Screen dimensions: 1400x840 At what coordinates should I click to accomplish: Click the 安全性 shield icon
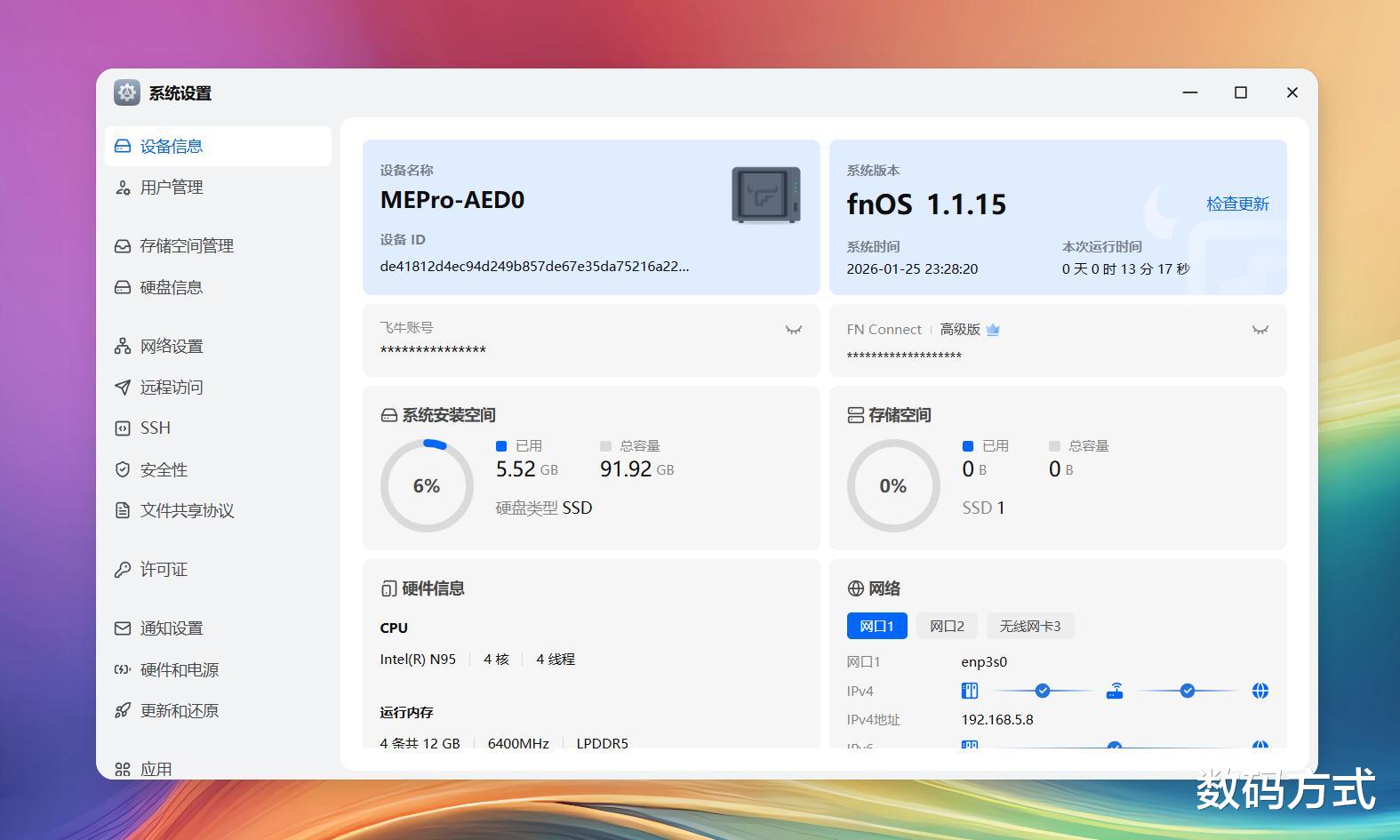[123, 469]
